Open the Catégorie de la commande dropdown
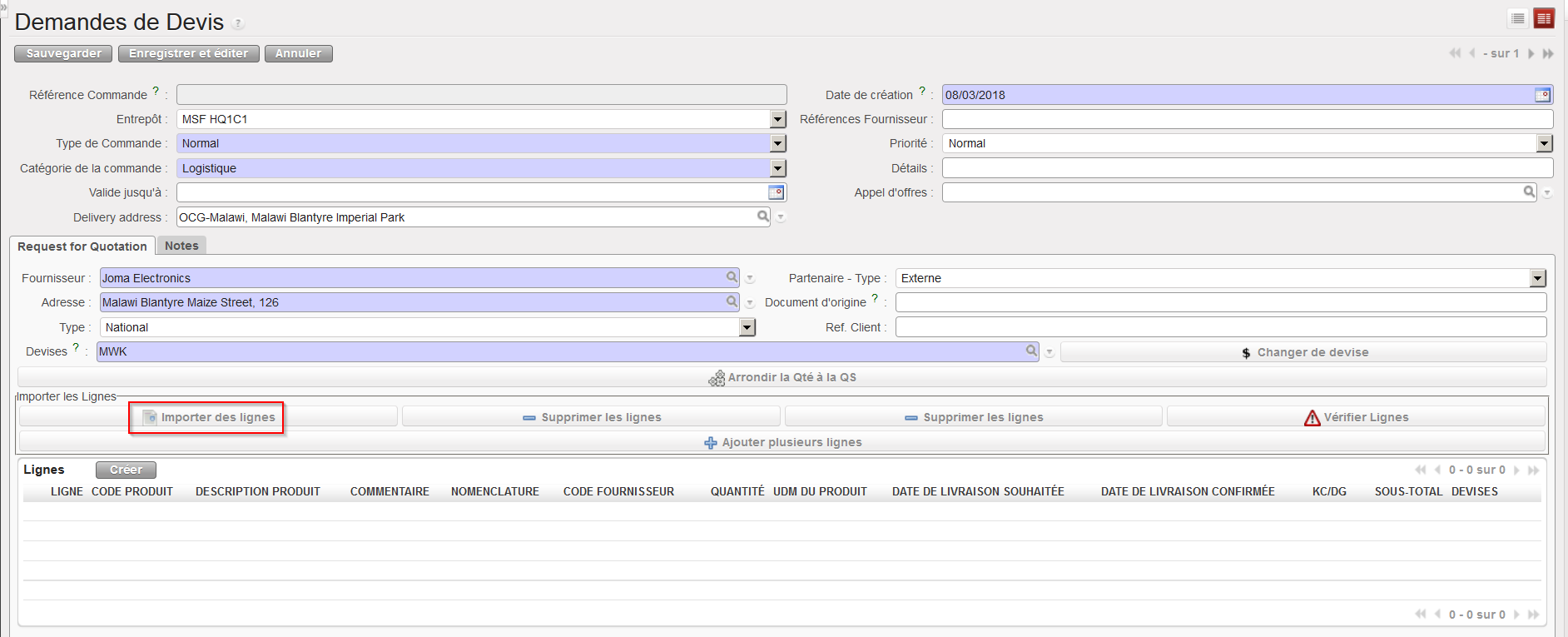1568x637 pixels. pyautogui.click(x=777, y=168)
